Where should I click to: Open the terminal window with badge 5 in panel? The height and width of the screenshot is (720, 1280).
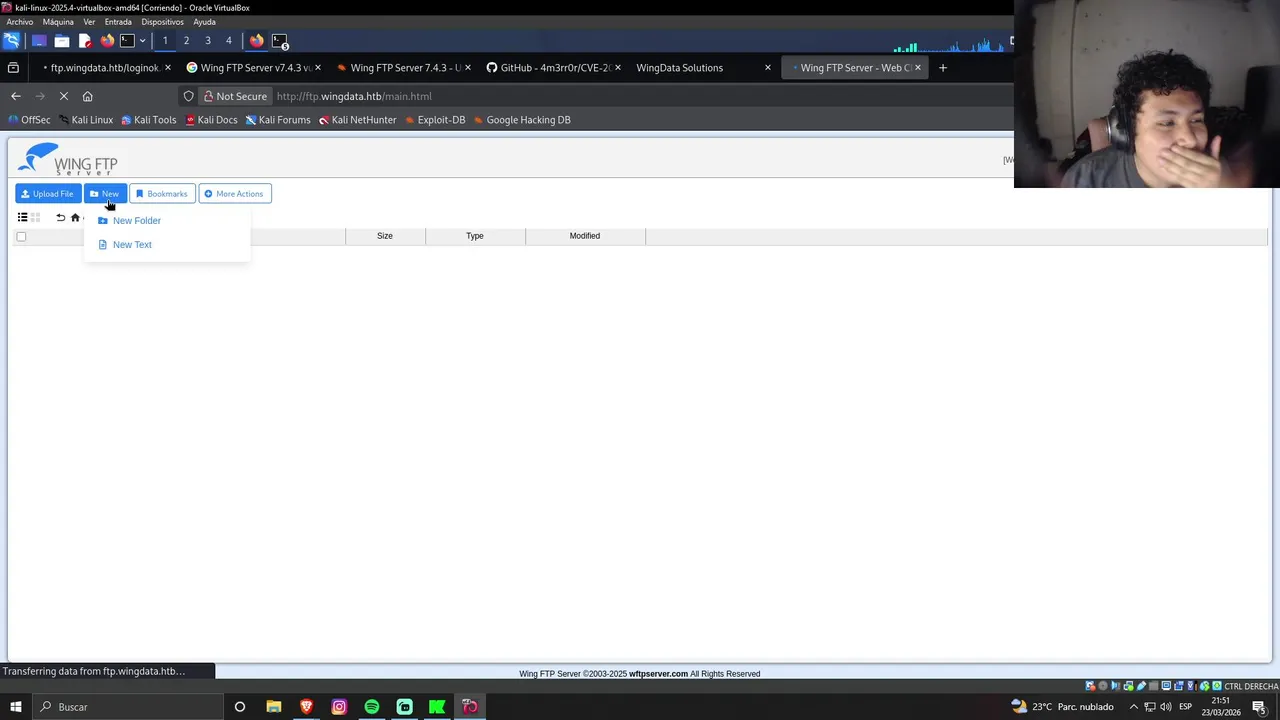coord(280,41)
